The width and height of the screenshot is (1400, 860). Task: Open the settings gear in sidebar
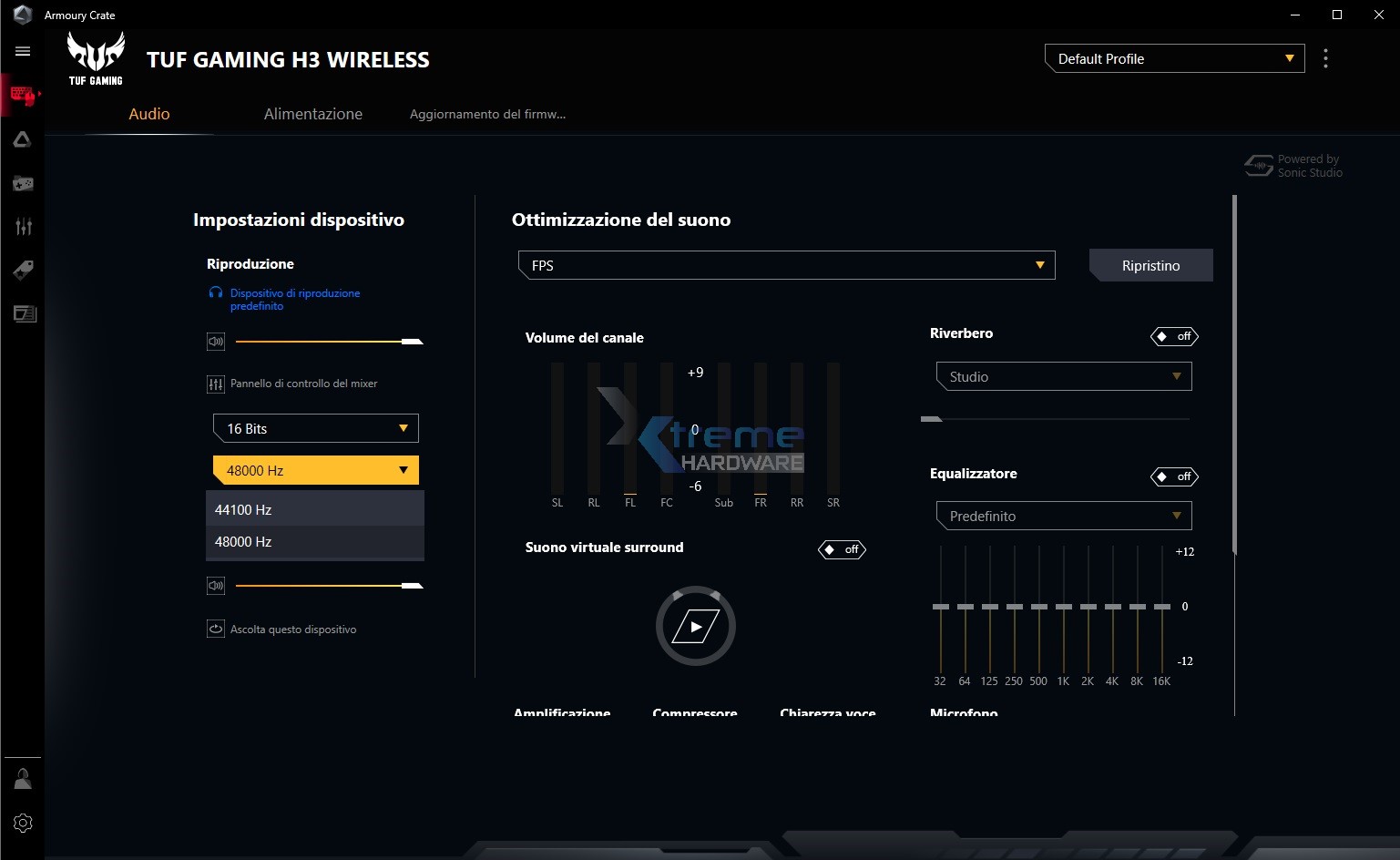[x=23, y=823]
